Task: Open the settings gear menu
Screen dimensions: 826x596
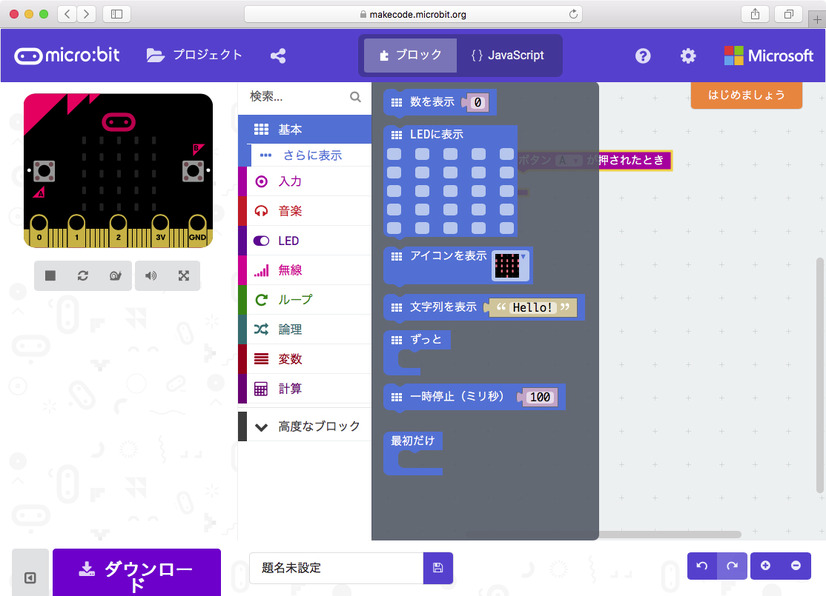Action: click(x=688, y=56)
